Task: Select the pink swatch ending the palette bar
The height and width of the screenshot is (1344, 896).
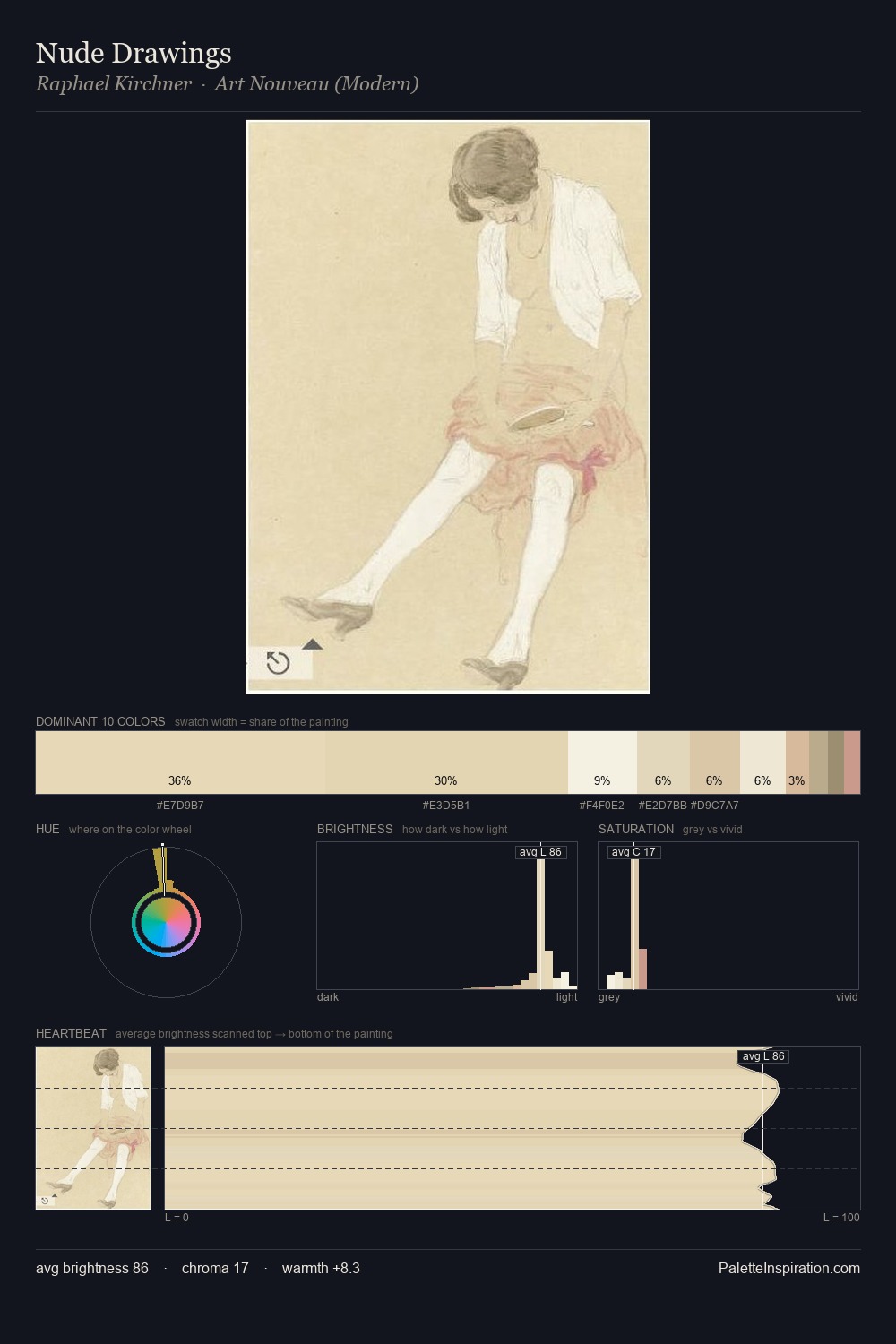Action: point(852,762)
